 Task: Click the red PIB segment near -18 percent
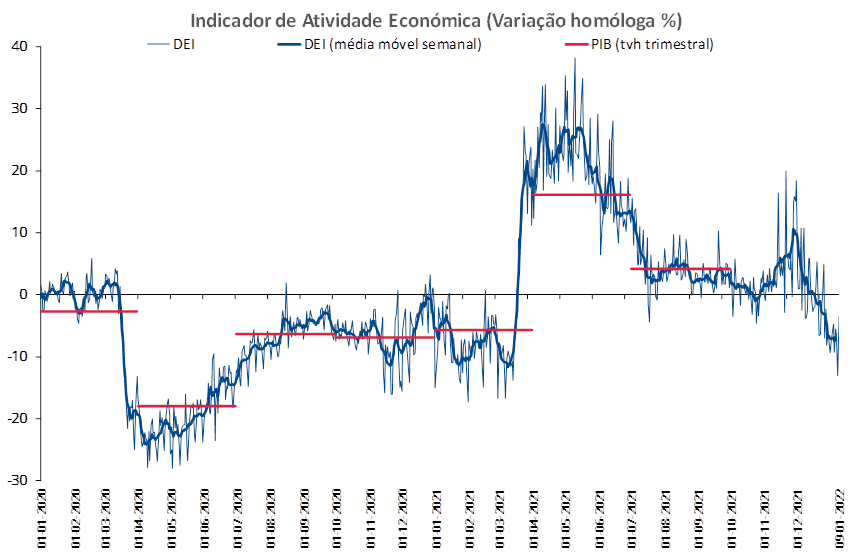pos(187,406)
